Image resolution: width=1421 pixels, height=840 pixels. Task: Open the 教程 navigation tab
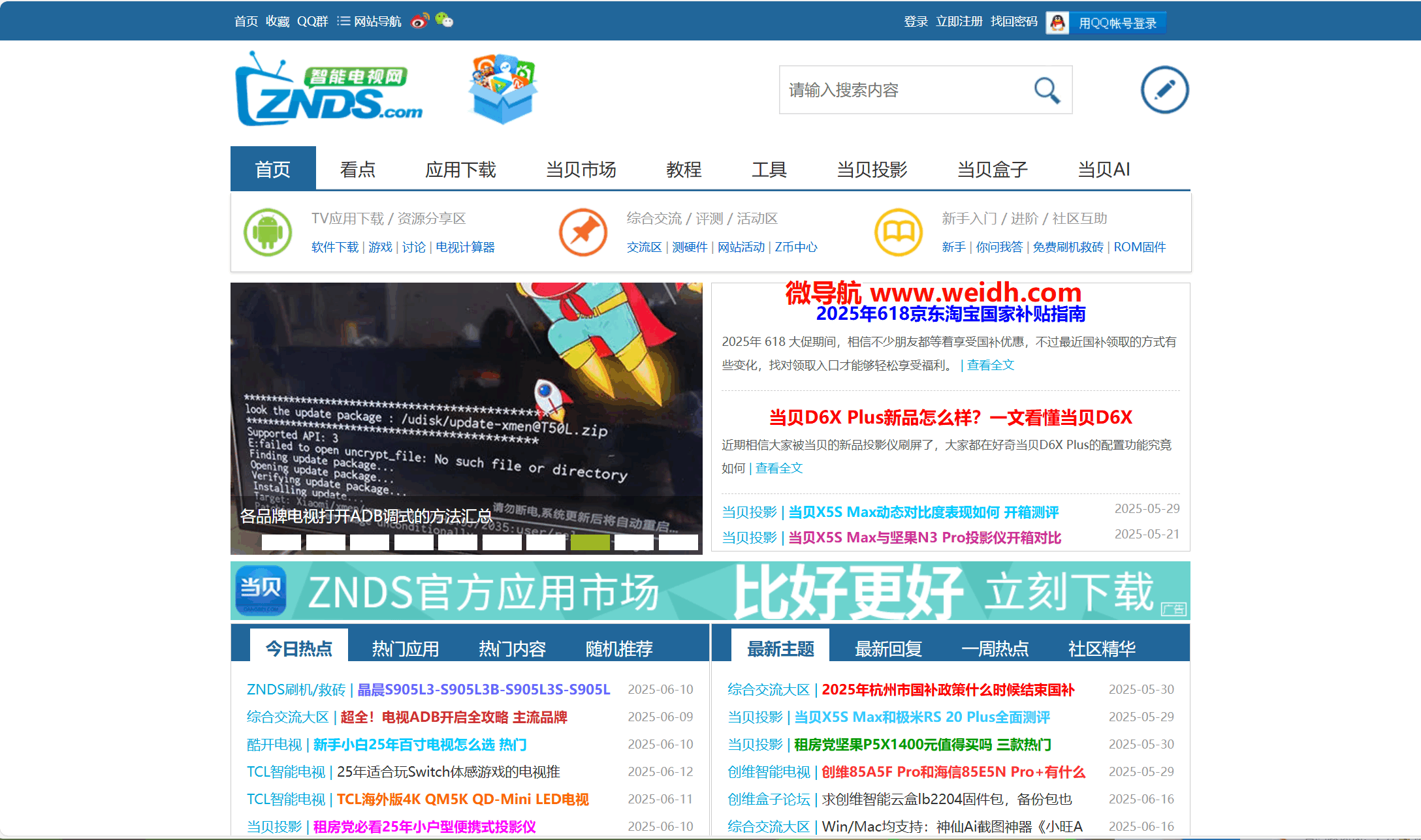click(x=684, y=170)
